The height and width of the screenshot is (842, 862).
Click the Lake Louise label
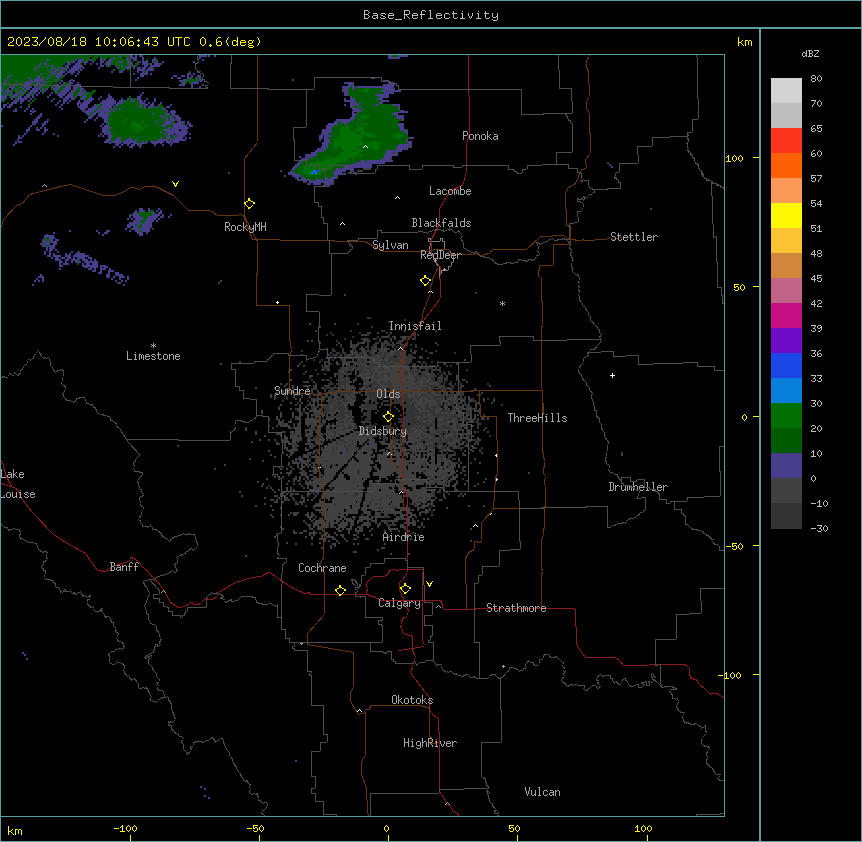(x=16, y=484)
